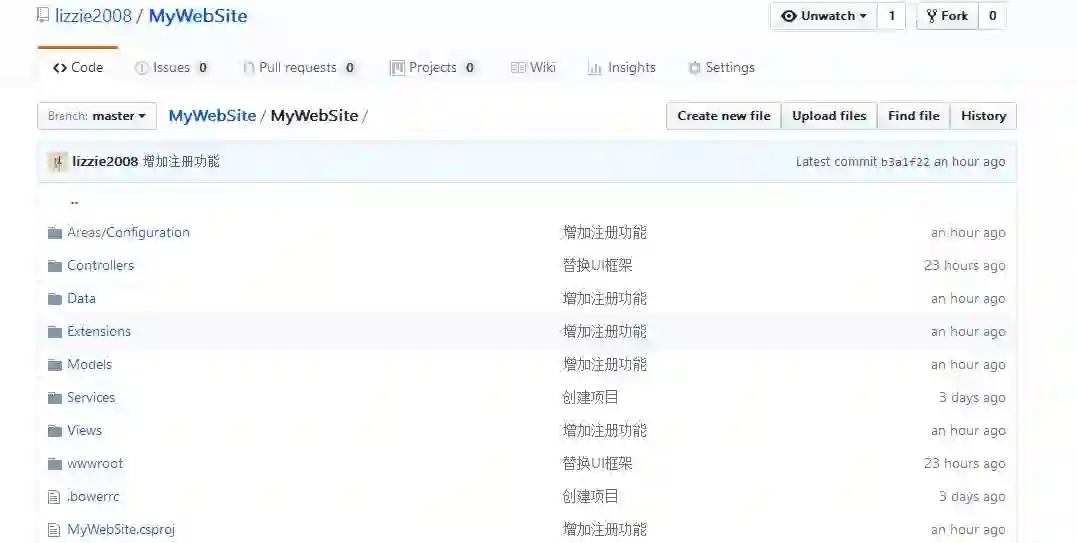
Task: Click folder icon next to Models
Action: [55, 365]
